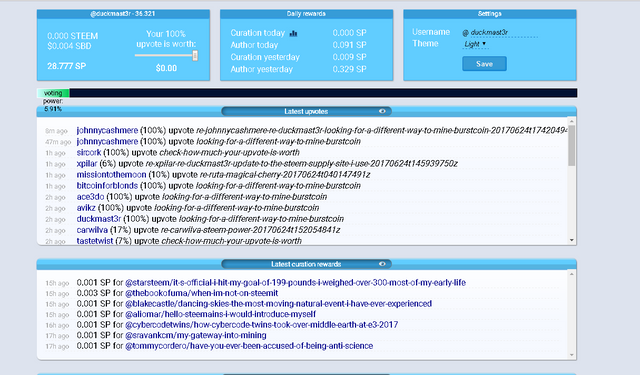640x375 pixels.
Task: Open bitcoinforblonds user link
Action: 107,185
